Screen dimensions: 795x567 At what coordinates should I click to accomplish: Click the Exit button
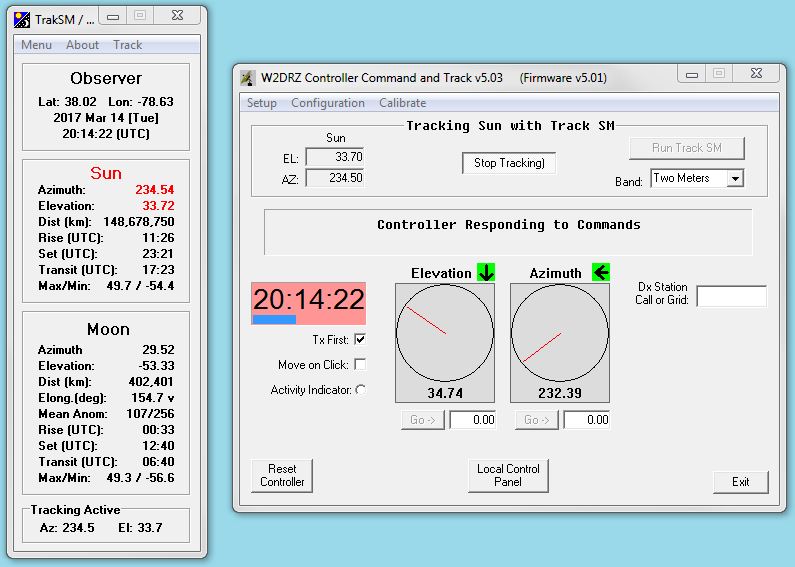pos(740,482)
